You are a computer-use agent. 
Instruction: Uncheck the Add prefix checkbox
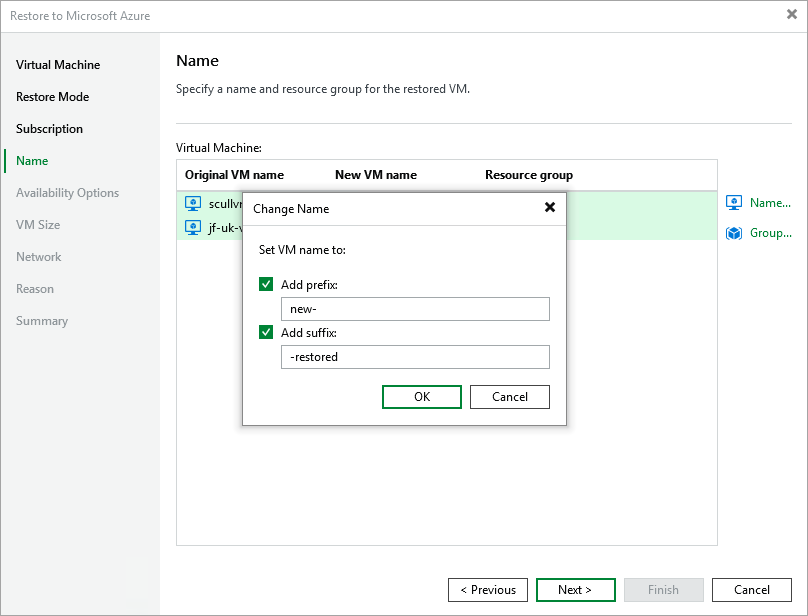point(266,284)
